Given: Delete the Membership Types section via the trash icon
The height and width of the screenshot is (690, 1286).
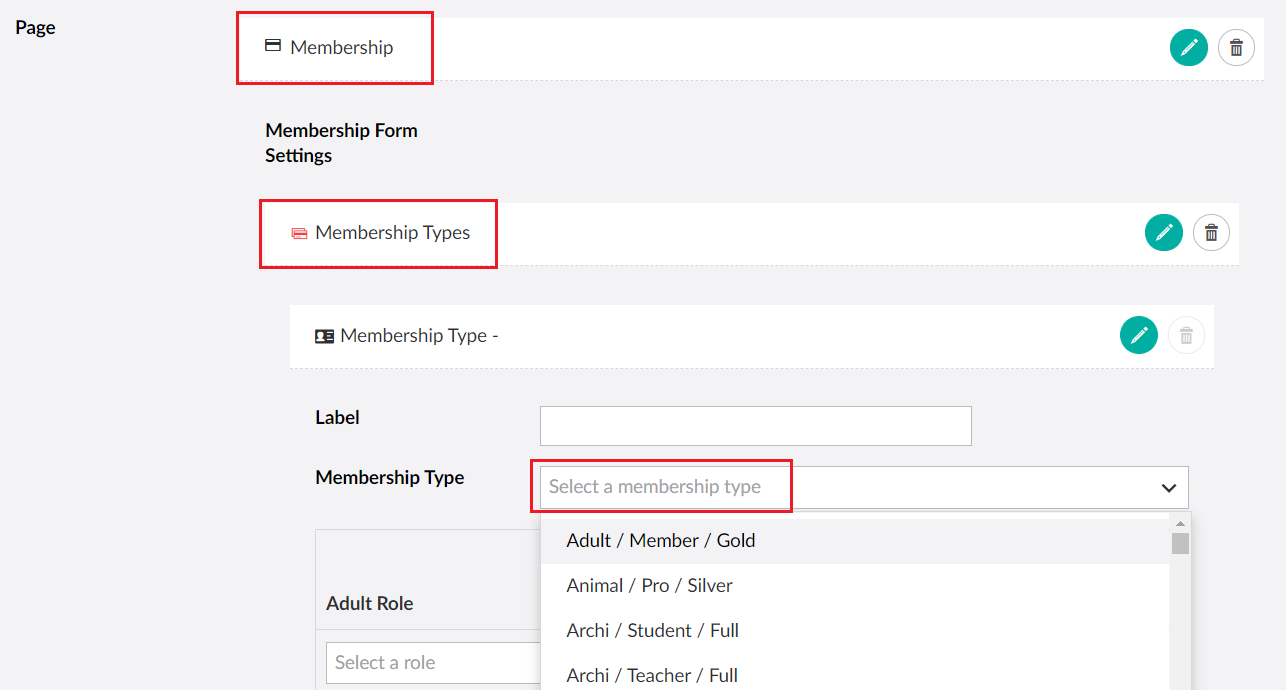Looking at the screenshot, I should click(x=1211, y=232).
